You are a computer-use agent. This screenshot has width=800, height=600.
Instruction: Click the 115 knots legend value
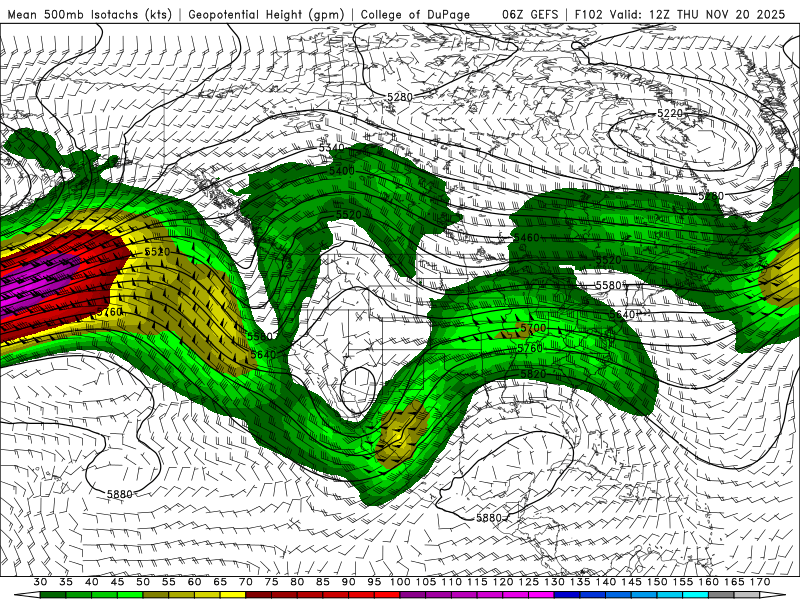coord(477,582)
